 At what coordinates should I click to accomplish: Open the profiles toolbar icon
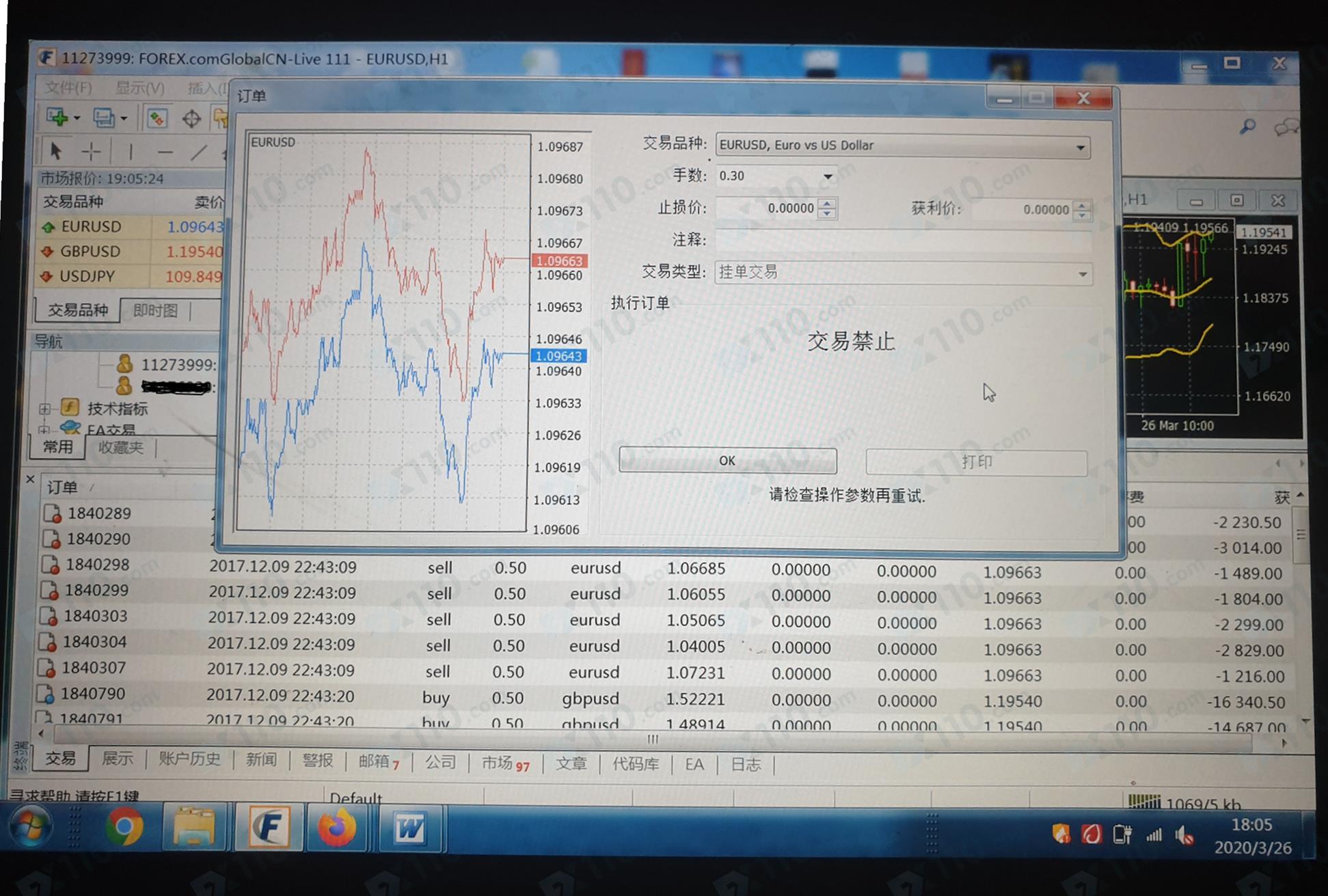pos(104,118)
